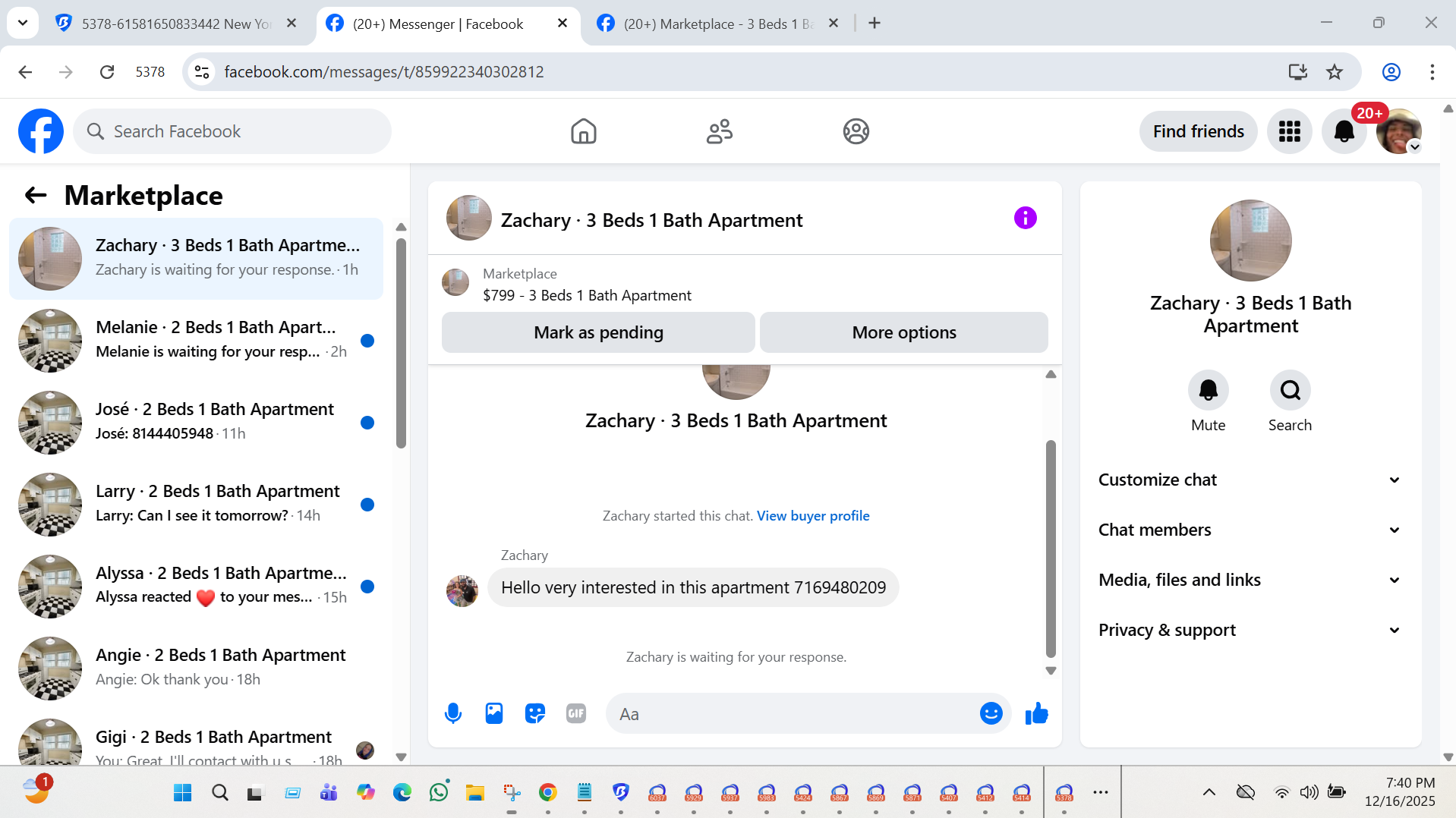The image size is (1456, 818).
Task: Open the View buyer profile link
Action: (813, 516)
